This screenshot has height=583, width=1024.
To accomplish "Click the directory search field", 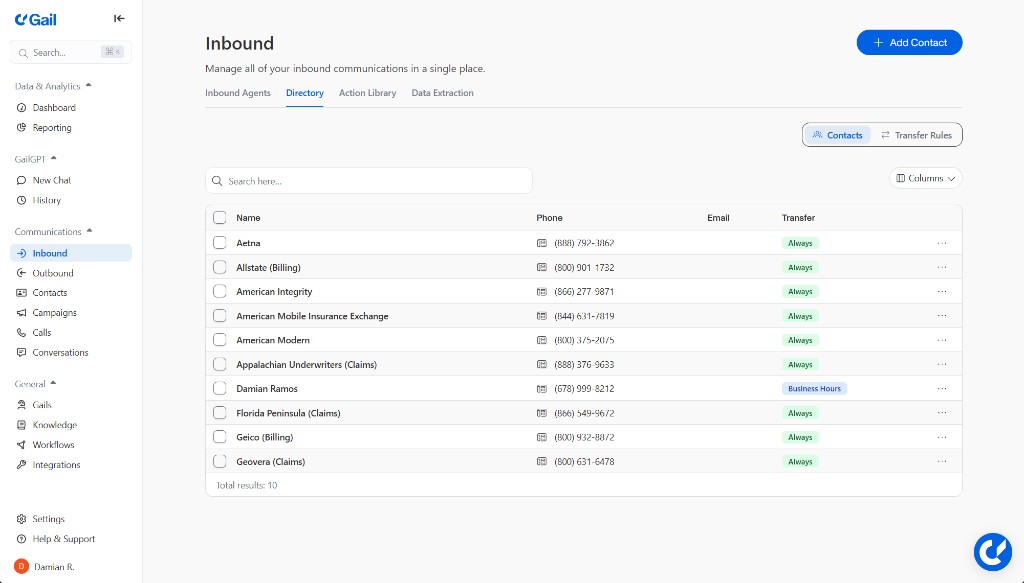I will coord(370,181).
